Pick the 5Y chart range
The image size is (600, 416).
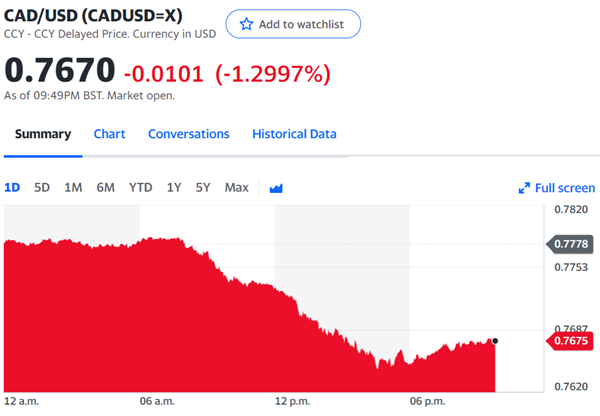tap(203, 188)
